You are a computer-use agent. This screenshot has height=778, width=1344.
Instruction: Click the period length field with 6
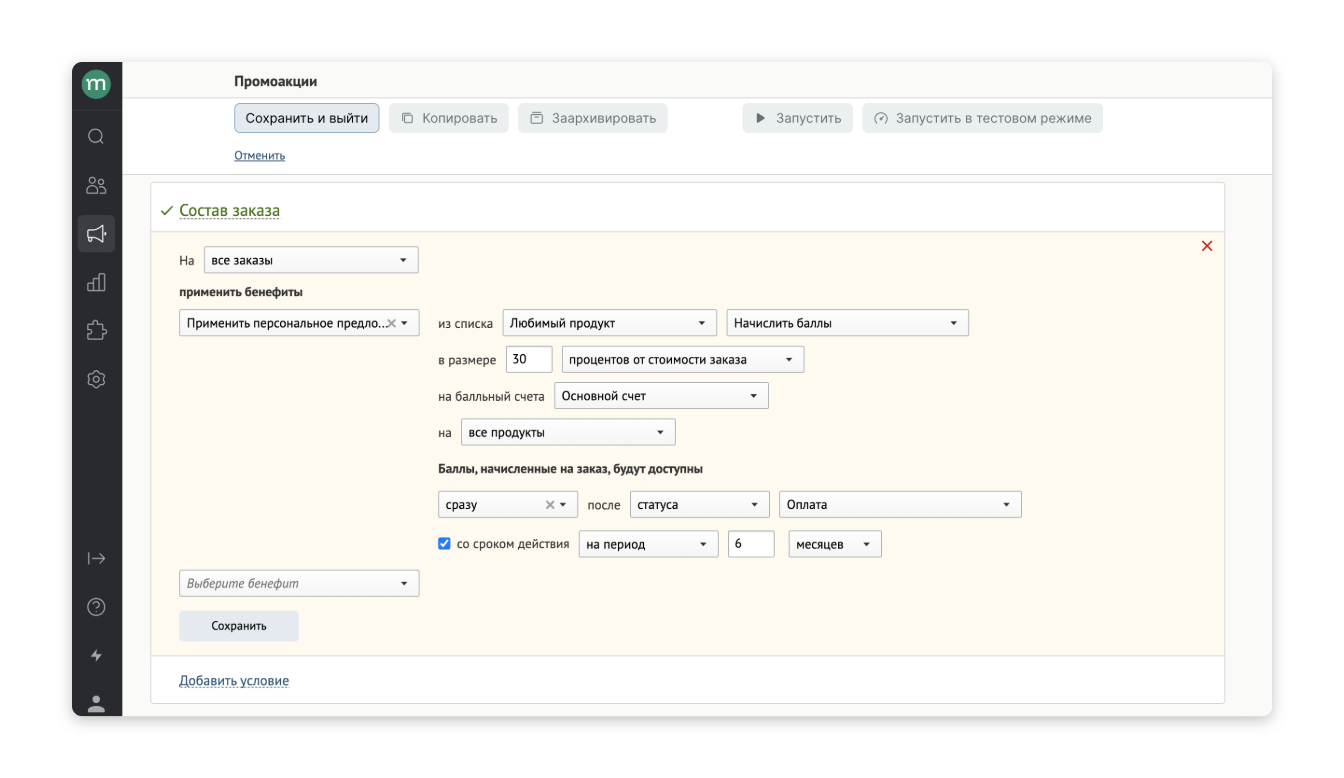pos(751,545)
